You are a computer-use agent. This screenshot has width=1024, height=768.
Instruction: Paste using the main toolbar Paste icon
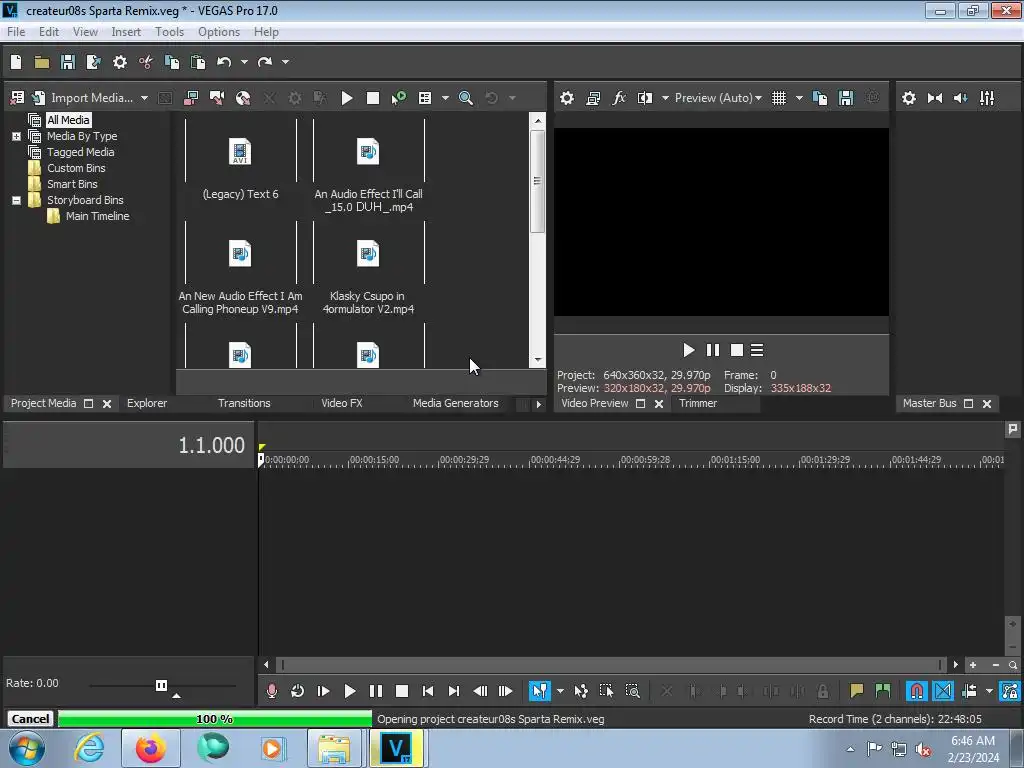[198, 62]
